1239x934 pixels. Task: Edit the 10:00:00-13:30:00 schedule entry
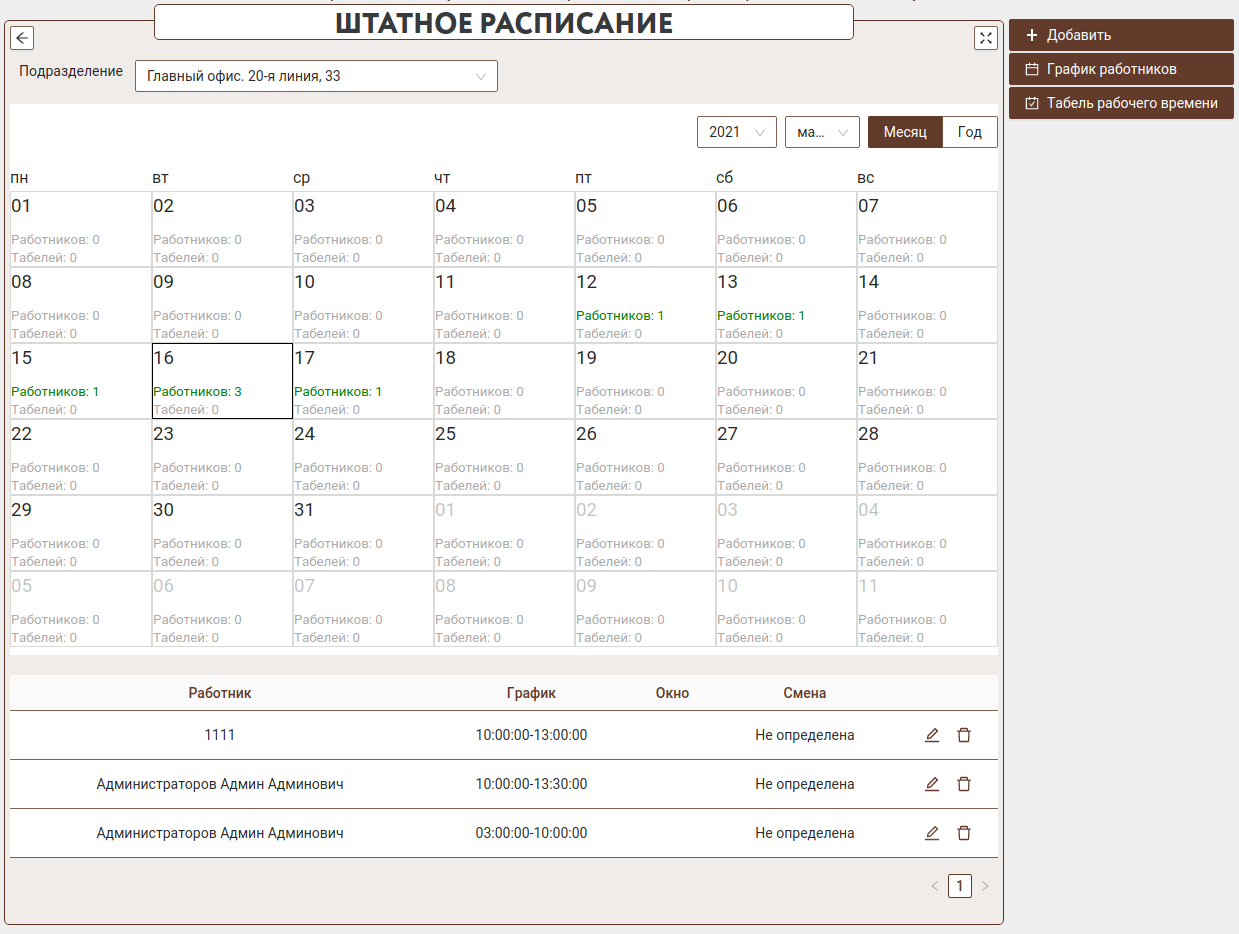pyautogui.click(x=932, y=784)
